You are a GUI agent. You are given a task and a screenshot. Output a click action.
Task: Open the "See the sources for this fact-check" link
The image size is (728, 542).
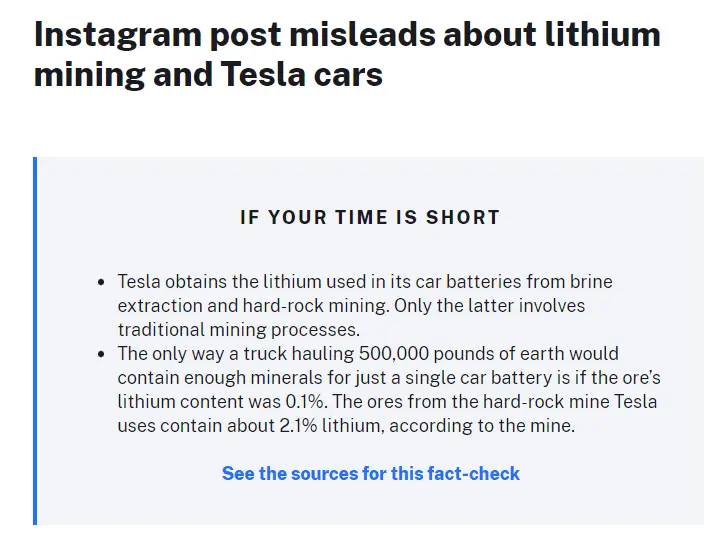pos(370,473)
